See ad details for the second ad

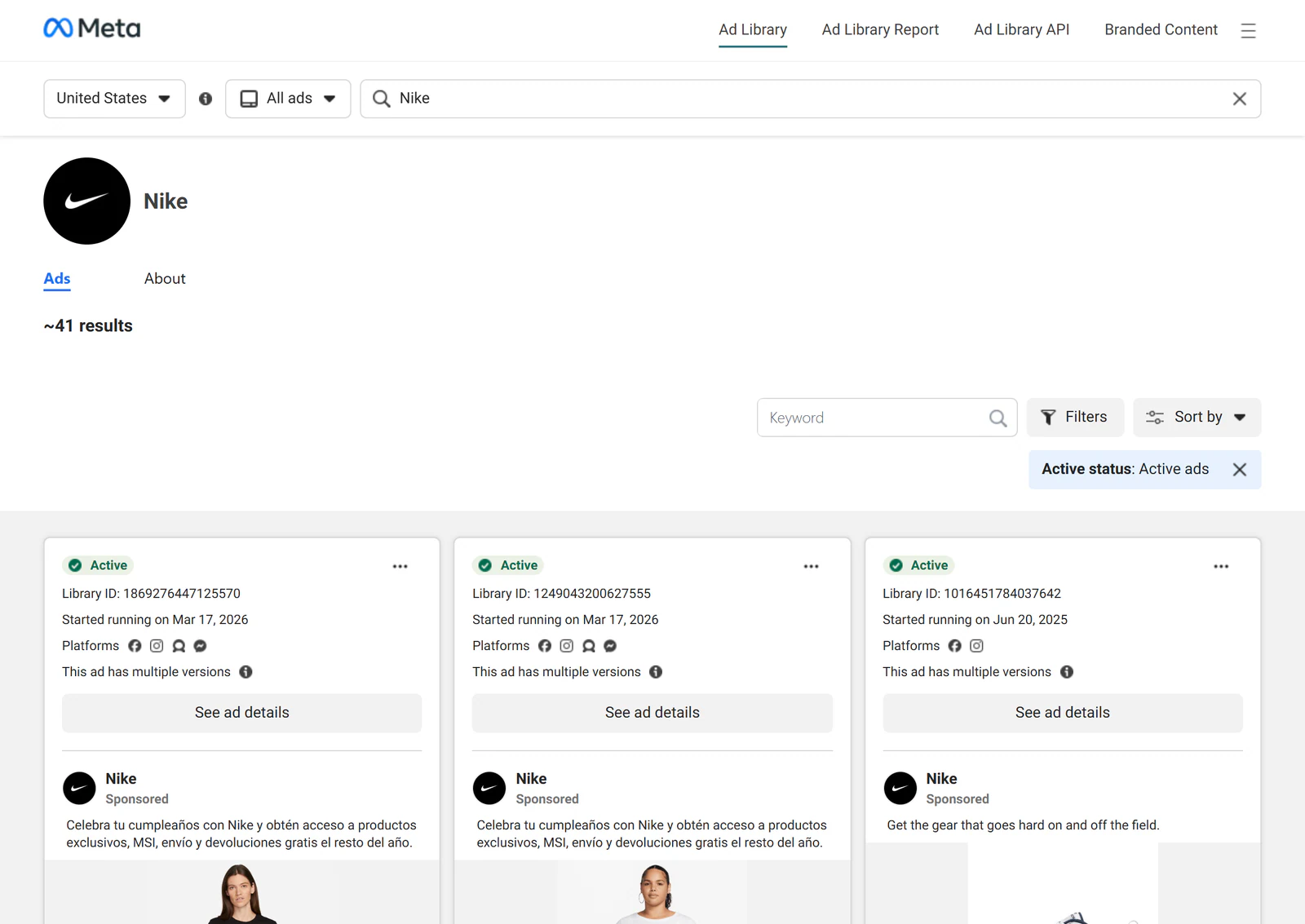tap(652, 713)
